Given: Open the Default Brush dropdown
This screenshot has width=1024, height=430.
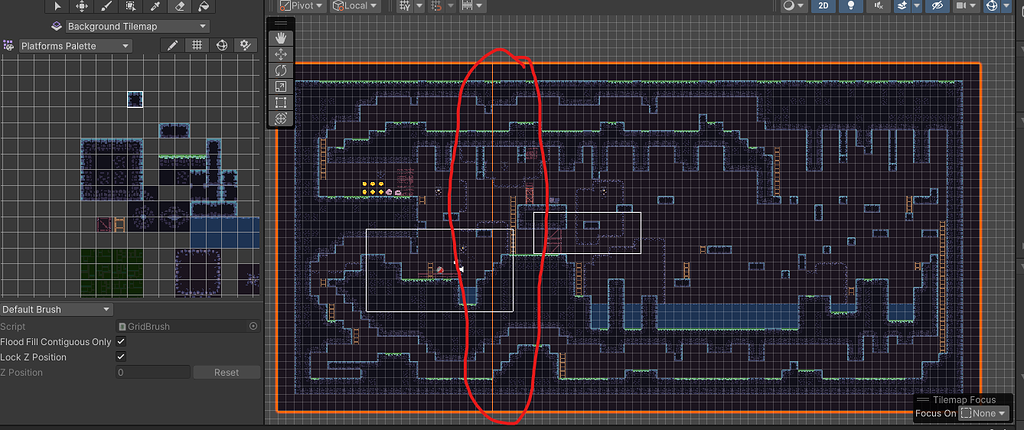Looking at the screenshot, I should pos(57,310).
